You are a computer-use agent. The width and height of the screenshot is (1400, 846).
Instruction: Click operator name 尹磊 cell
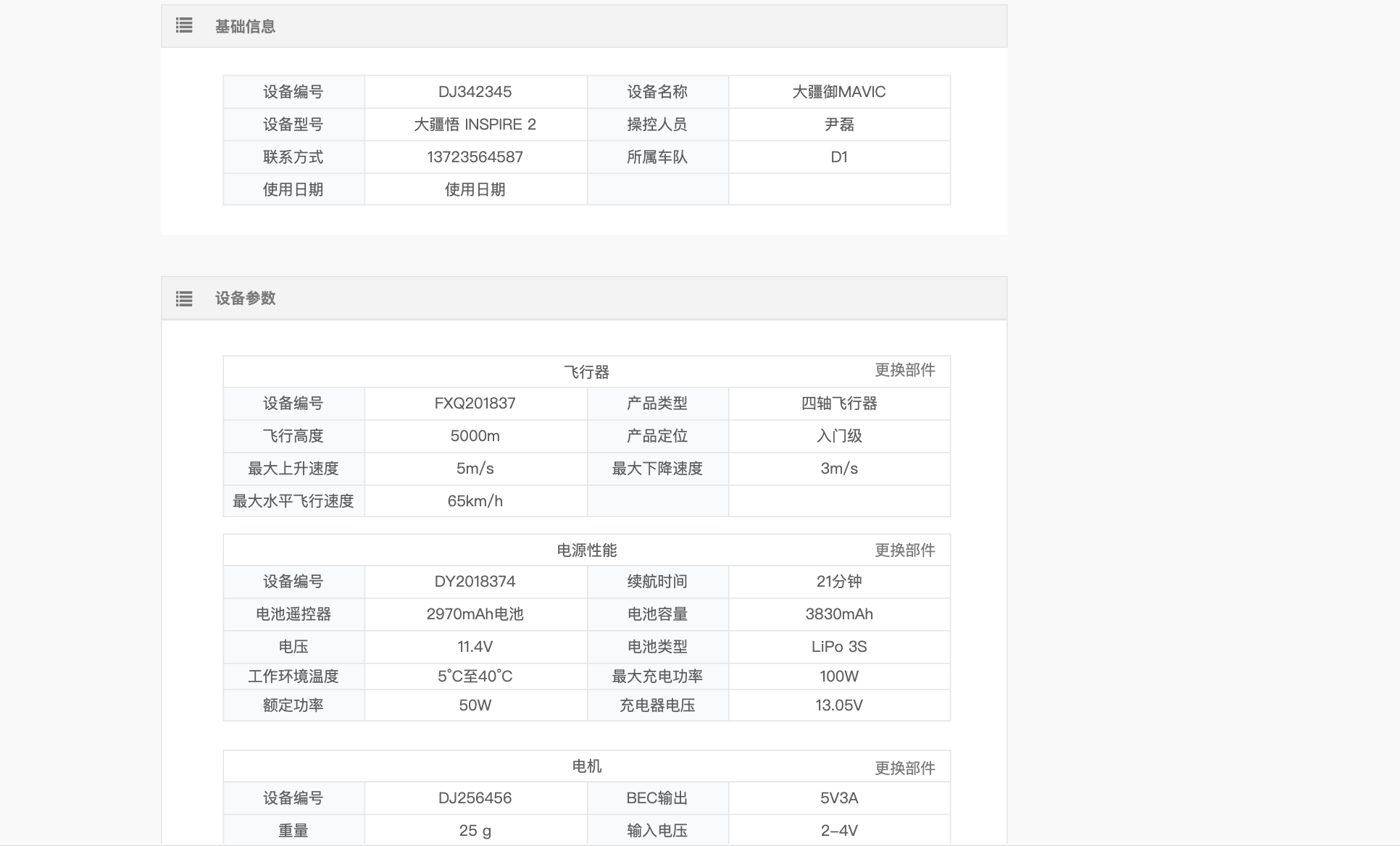pos(838,125)
